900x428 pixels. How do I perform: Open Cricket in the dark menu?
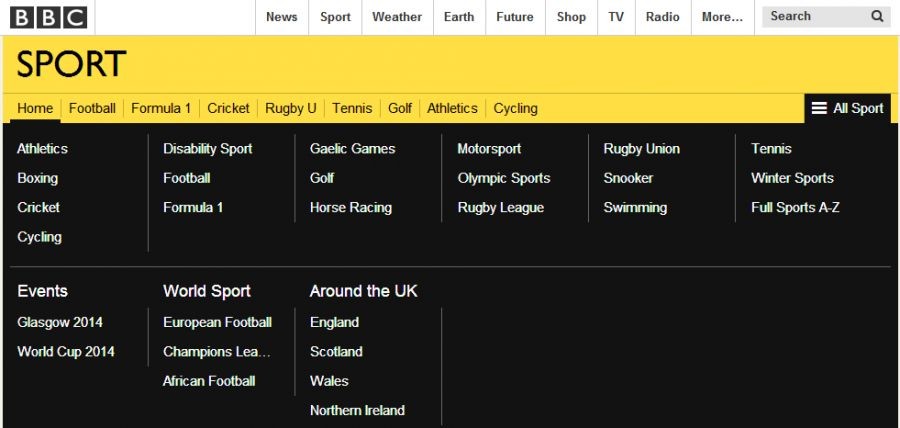coord(38,208)
